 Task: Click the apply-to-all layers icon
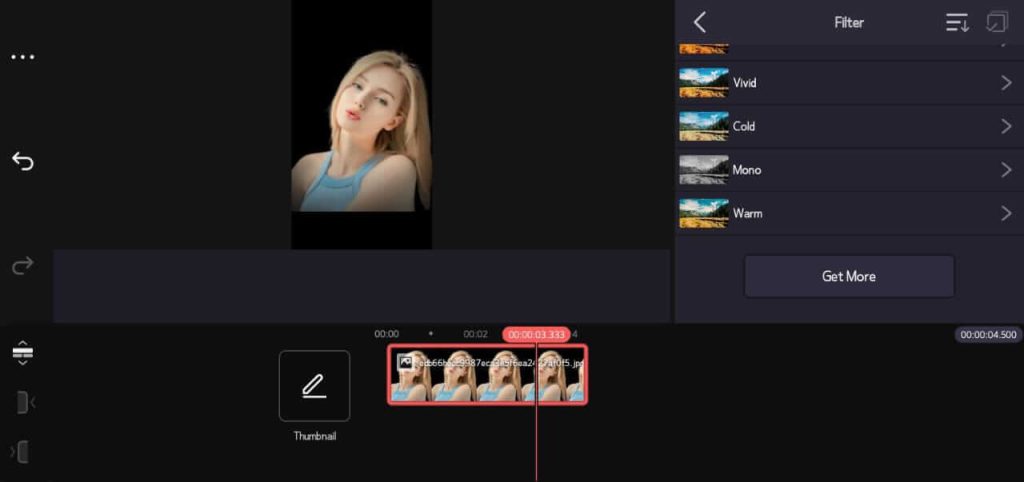point(997,22)
